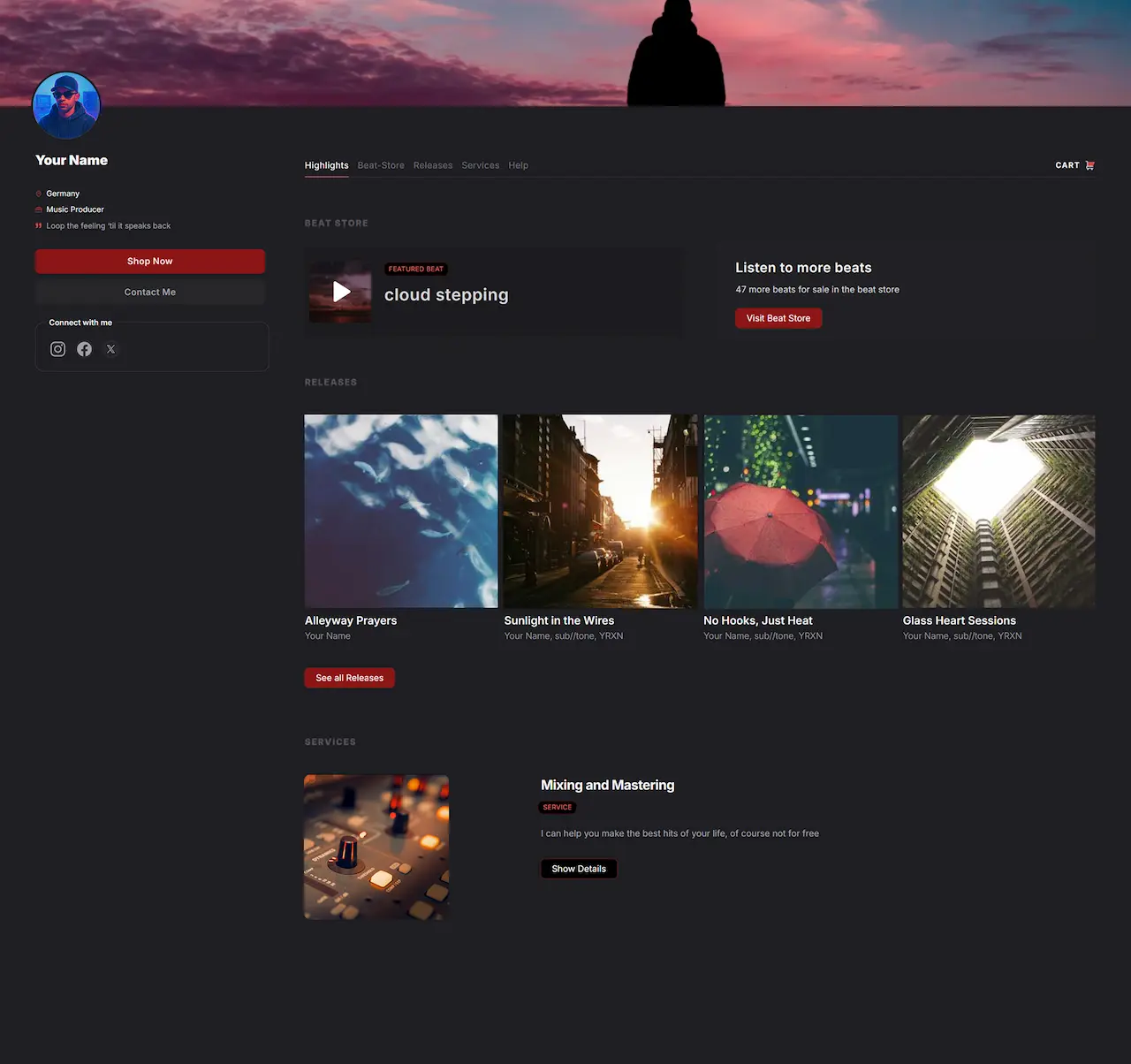Select the Services tab
Image resolution: width=1131 pixels, height=1064 pixels.
point(481,165)
